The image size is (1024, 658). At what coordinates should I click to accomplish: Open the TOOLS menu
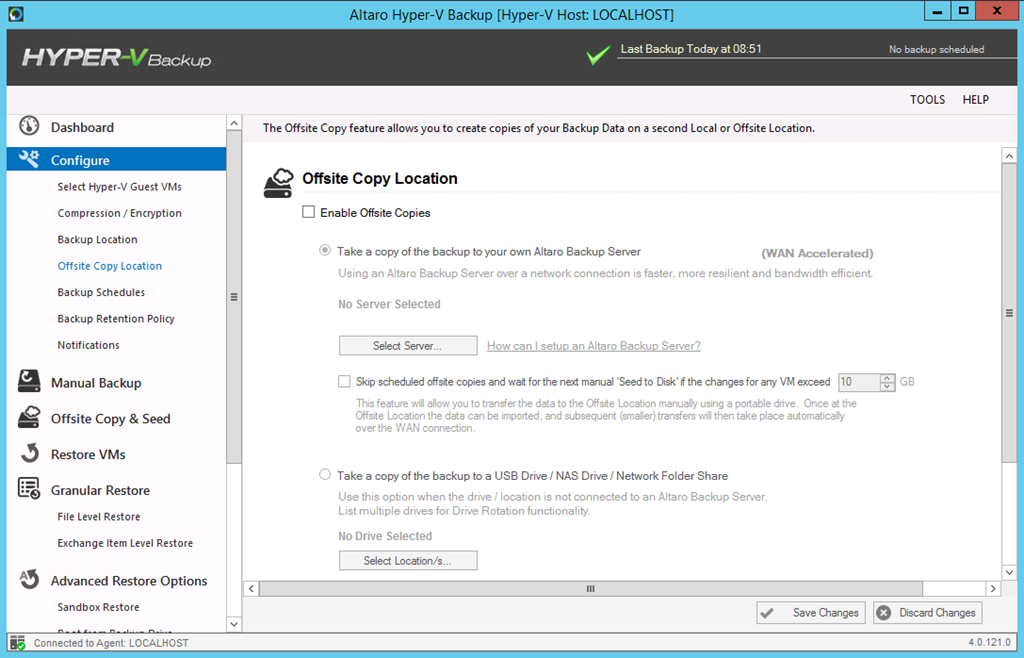pos(927,99)
